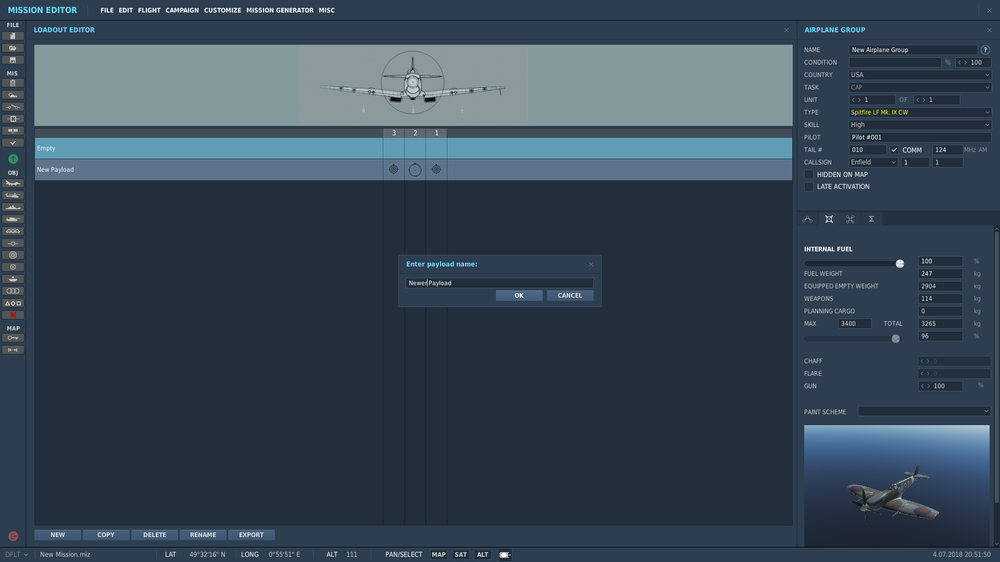
Task: Open the EDIT menu
Action: coord(126,10)
